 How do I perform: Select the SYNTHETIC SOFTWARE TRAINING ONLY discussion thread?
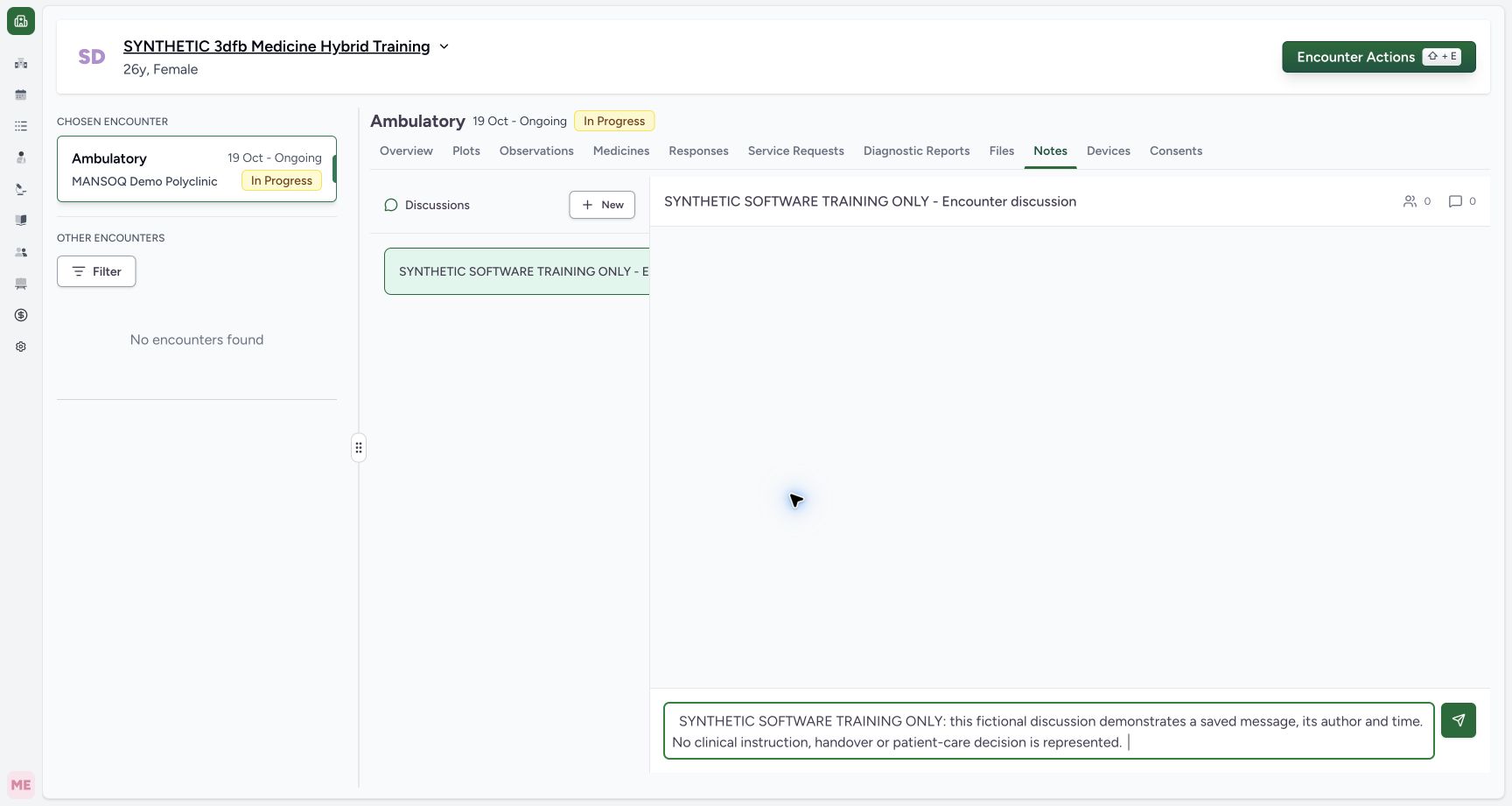coord(517,271)
